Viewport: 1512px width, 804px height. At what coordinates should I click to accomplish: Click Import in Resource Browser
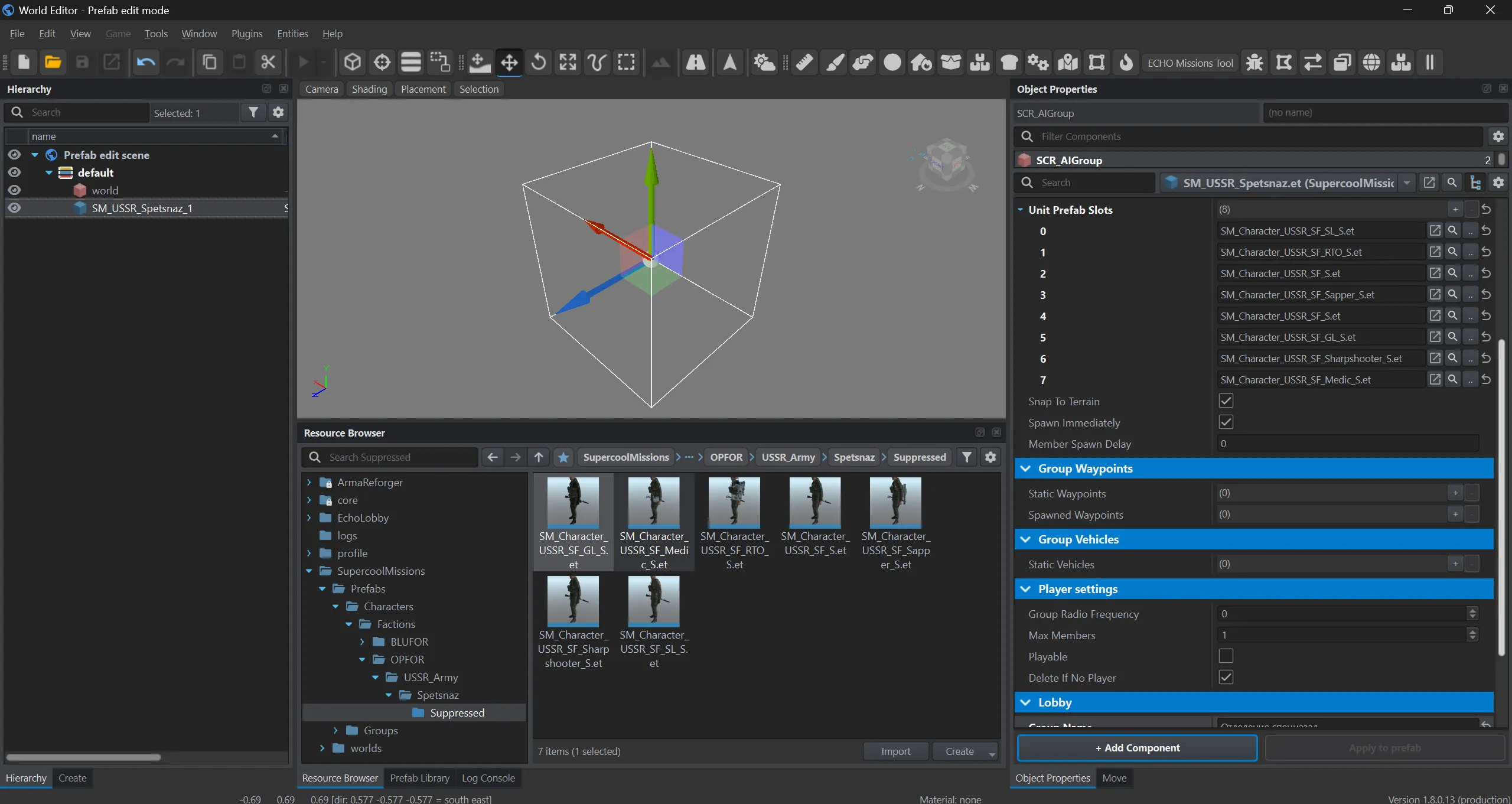pyautogui.click(x=895, y=751)
